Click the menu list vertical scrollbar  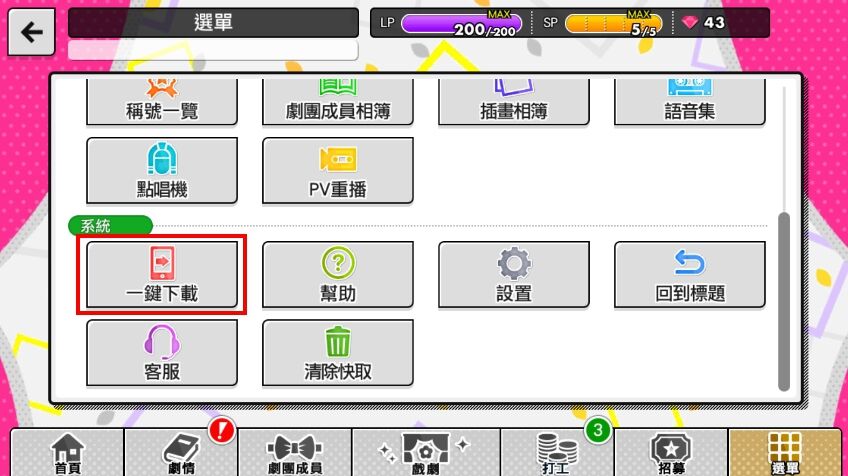[x=784, y=301]
